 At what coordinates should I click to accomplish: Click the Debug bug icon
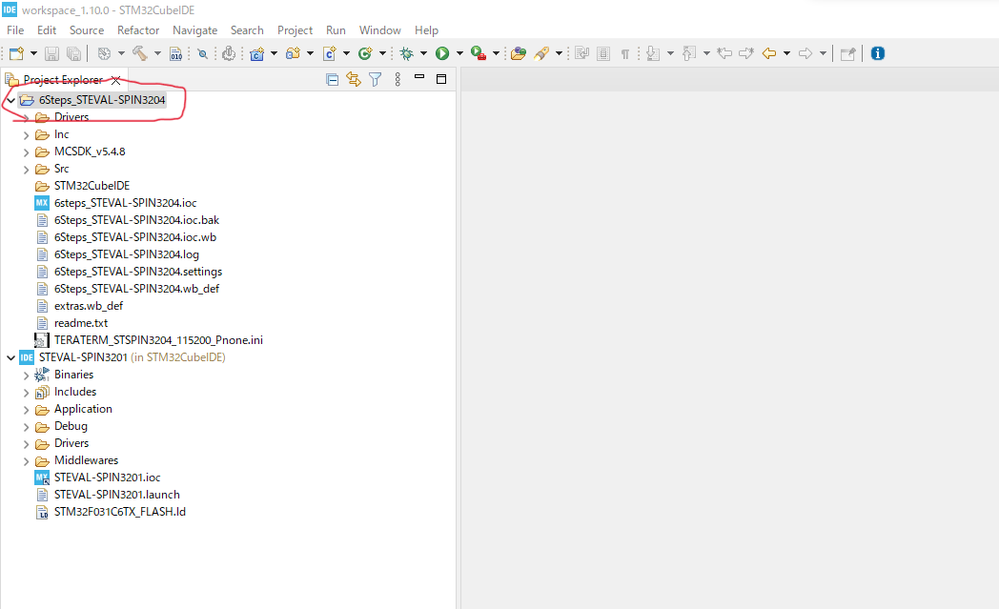click(406, 54)
